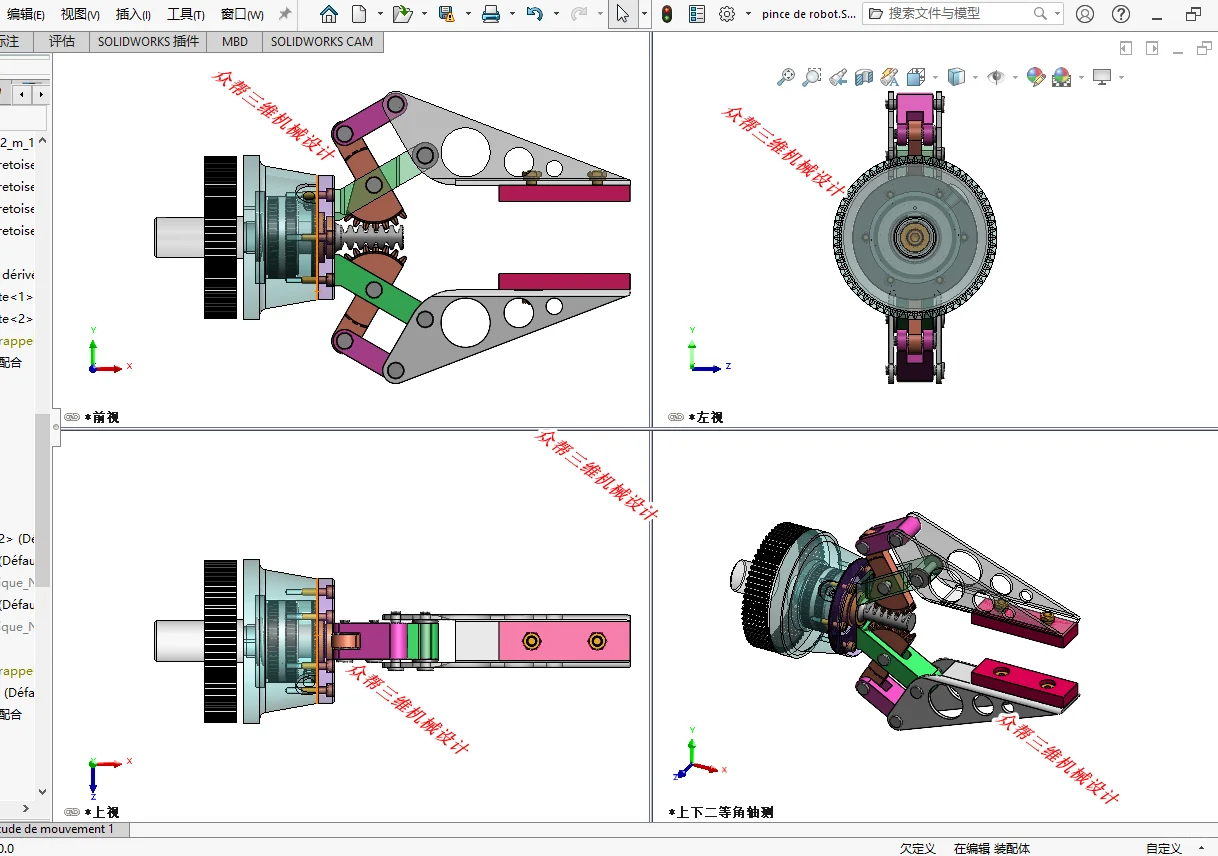This screenshot has width=1218, height=856.
Task: Open the 编辑(E) menu
Action: click(25, 15)
